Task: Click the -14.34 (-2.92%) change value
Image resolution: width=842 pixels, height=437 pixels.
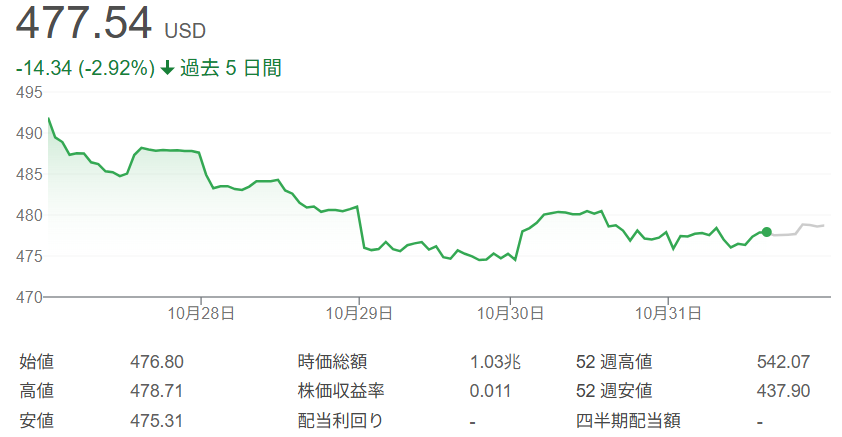Action: 85,69
